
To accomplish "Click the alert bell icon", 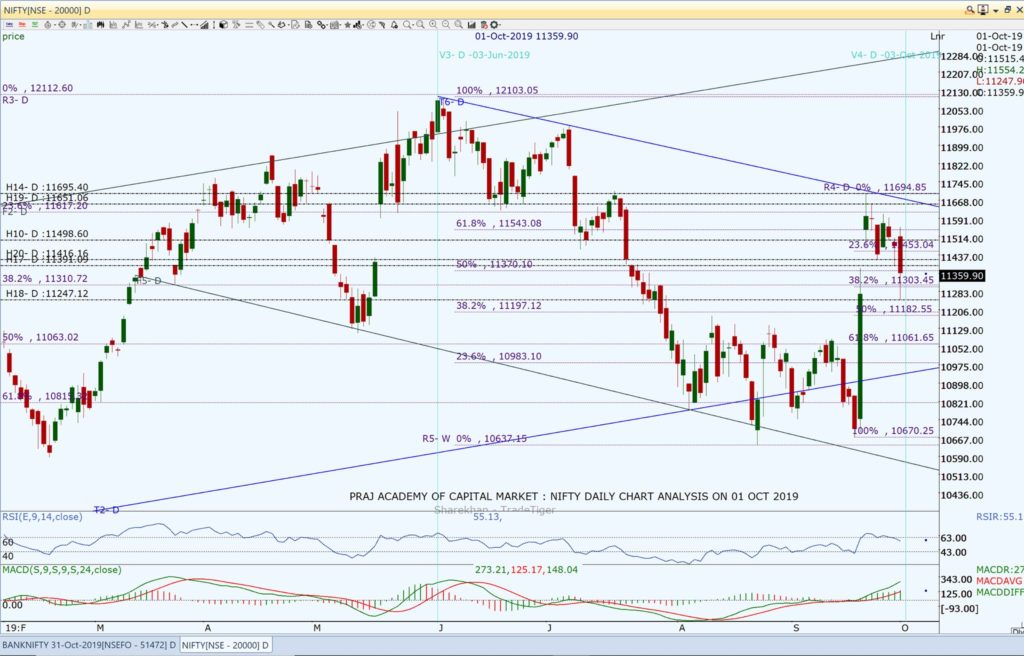I will click(x=394, y=25).
